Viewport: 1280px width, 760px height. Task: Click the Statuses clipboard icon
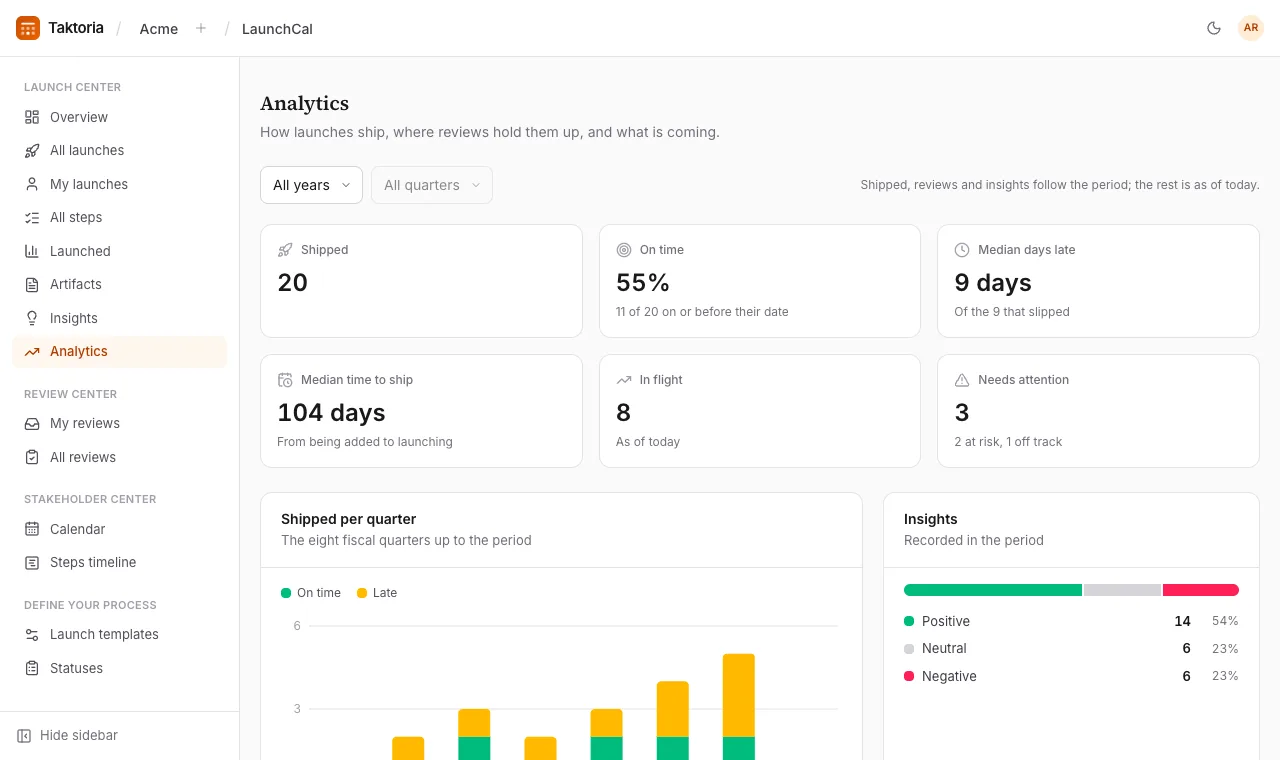point(32,668)
